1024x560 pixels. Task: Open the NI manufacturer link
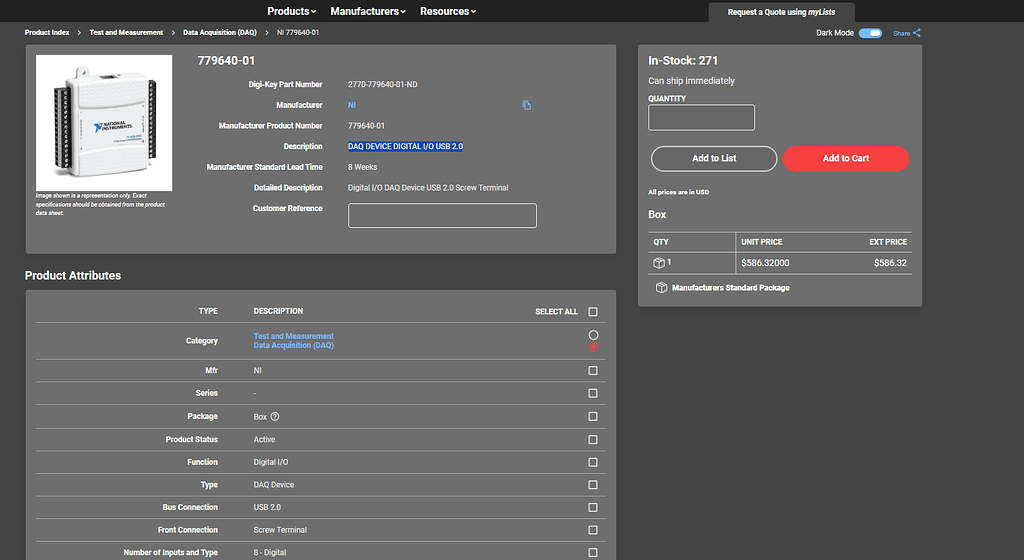[352, 105]
